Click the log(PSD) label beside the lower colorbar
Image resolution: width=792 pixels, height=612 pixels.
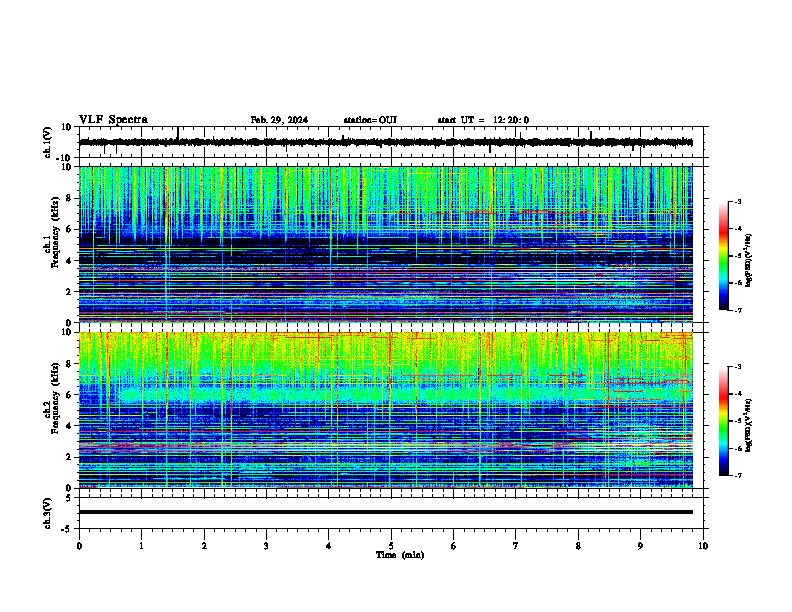coord(749,425)
